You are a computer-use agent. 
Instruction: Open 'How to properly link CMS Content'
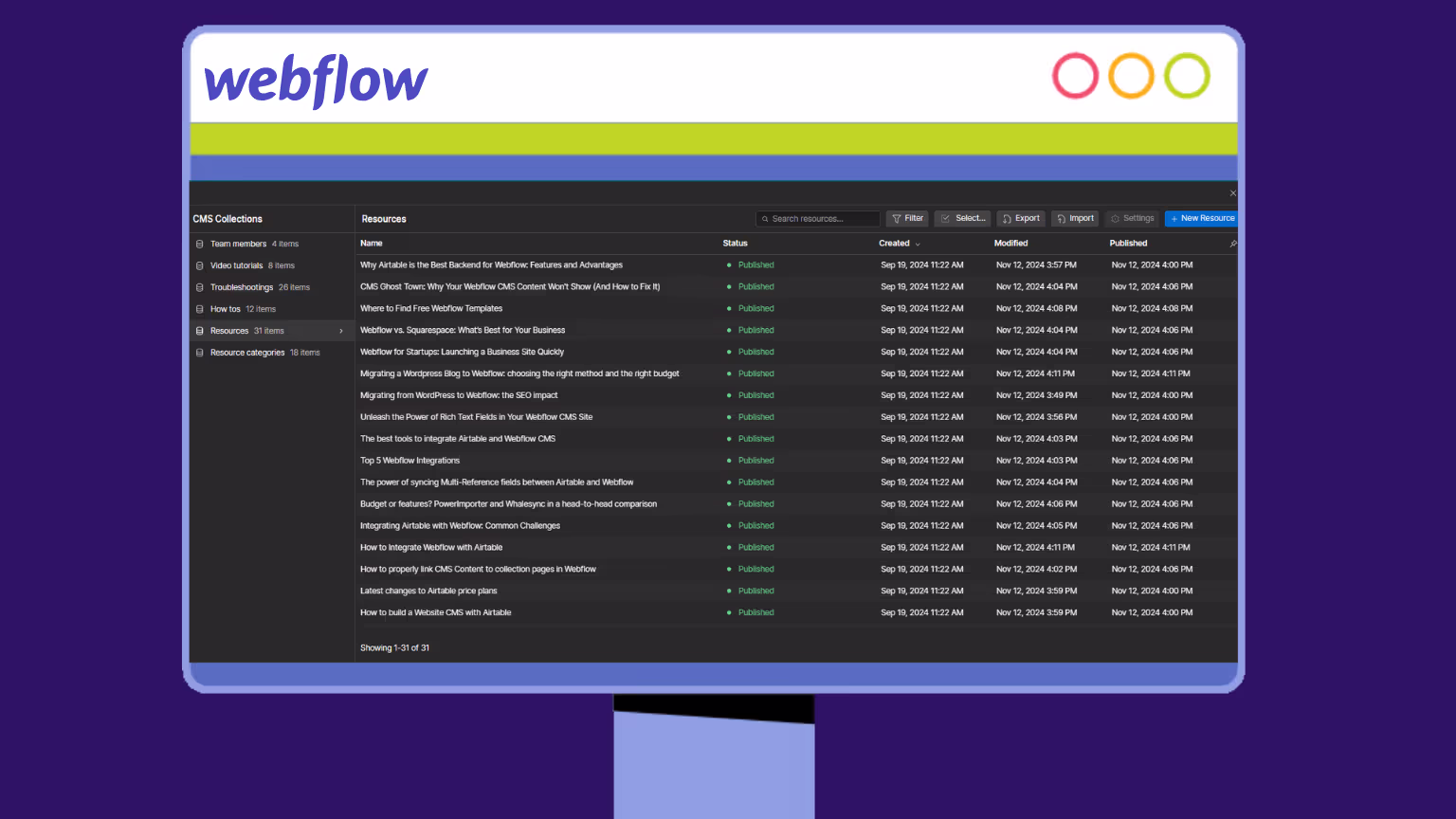[478, 571]
